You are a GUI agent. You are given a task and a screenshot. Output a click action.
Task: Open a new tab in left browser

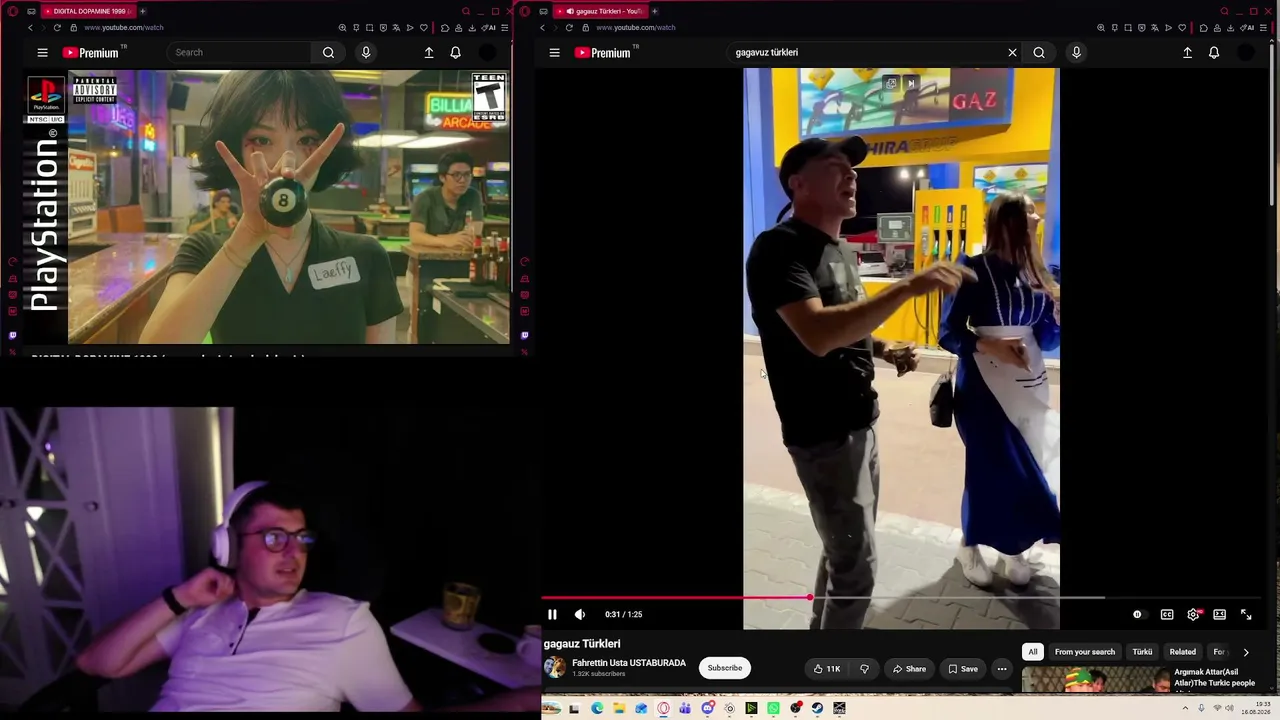tap(143, 11)
